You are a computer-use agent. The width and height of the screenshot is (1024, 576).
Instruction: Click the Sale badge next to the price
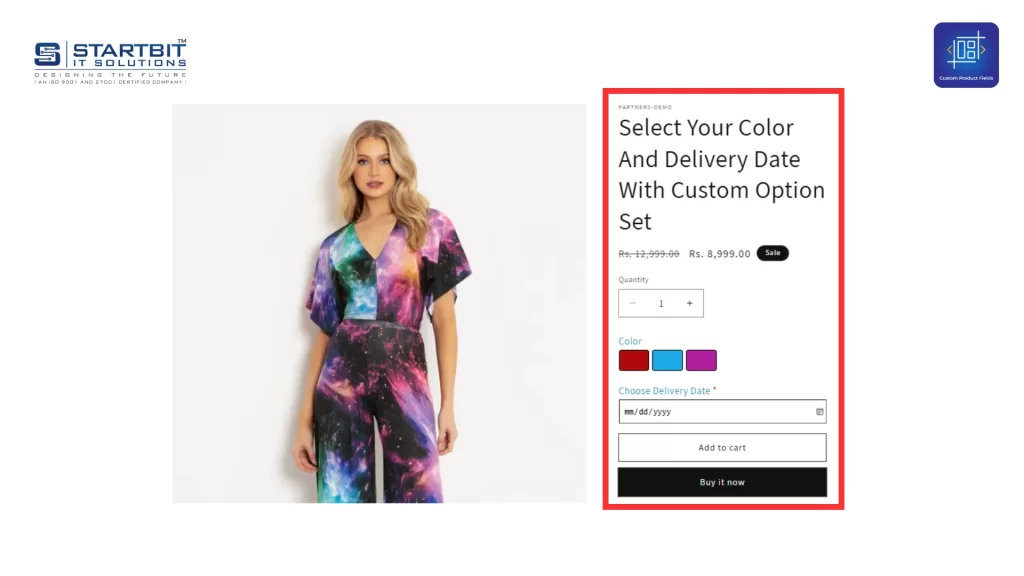click(x=772, y=253)
